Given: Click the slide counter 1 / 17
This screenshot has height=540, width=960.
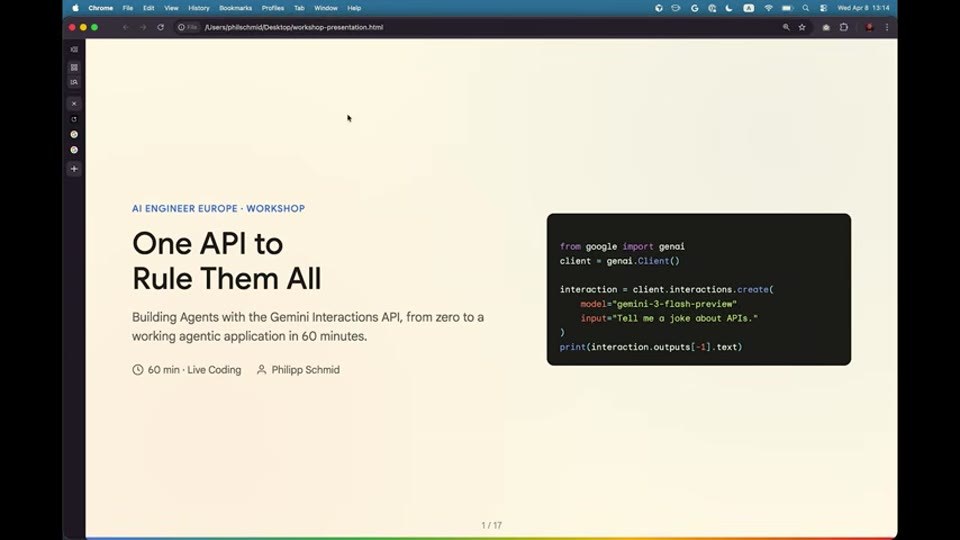Looking at the screenshot, I should (x=492, y=525).
